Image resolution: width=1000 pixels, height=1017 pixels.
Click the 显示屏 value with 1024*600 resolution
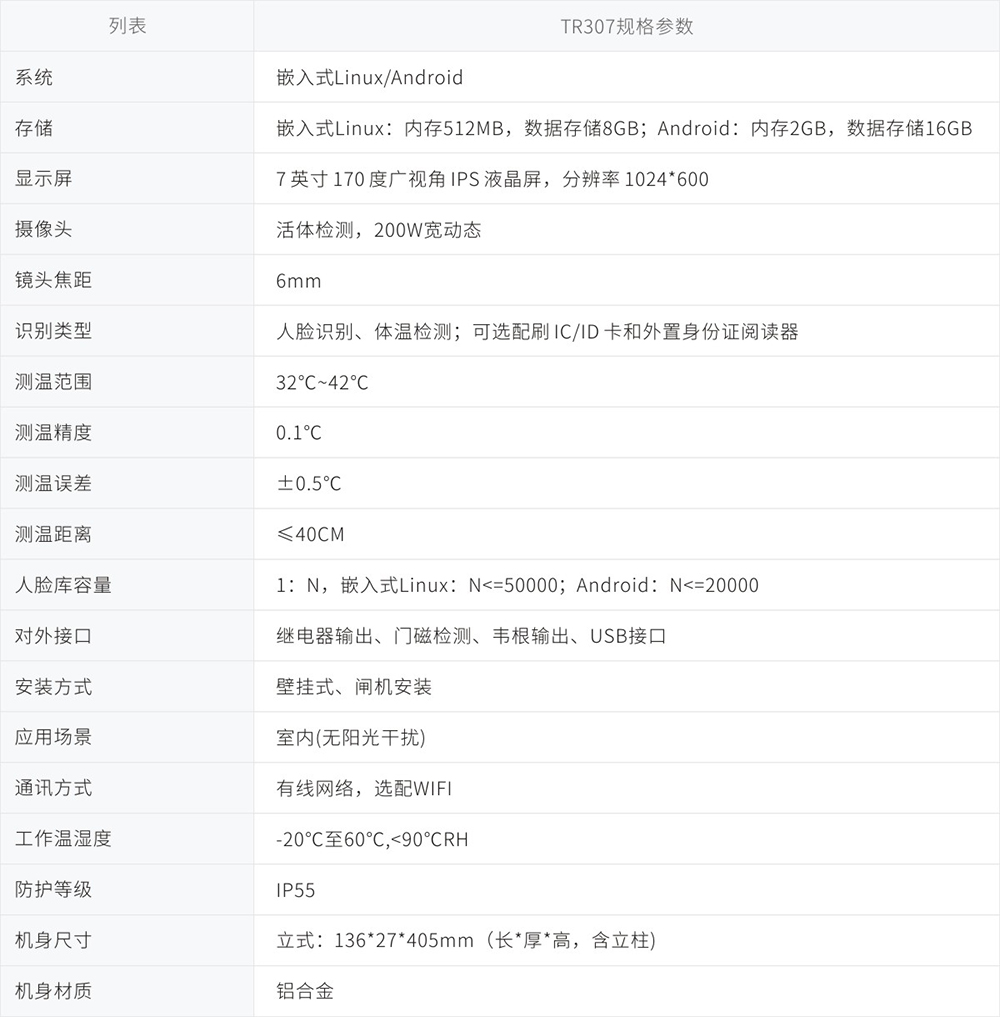point(492,179)
